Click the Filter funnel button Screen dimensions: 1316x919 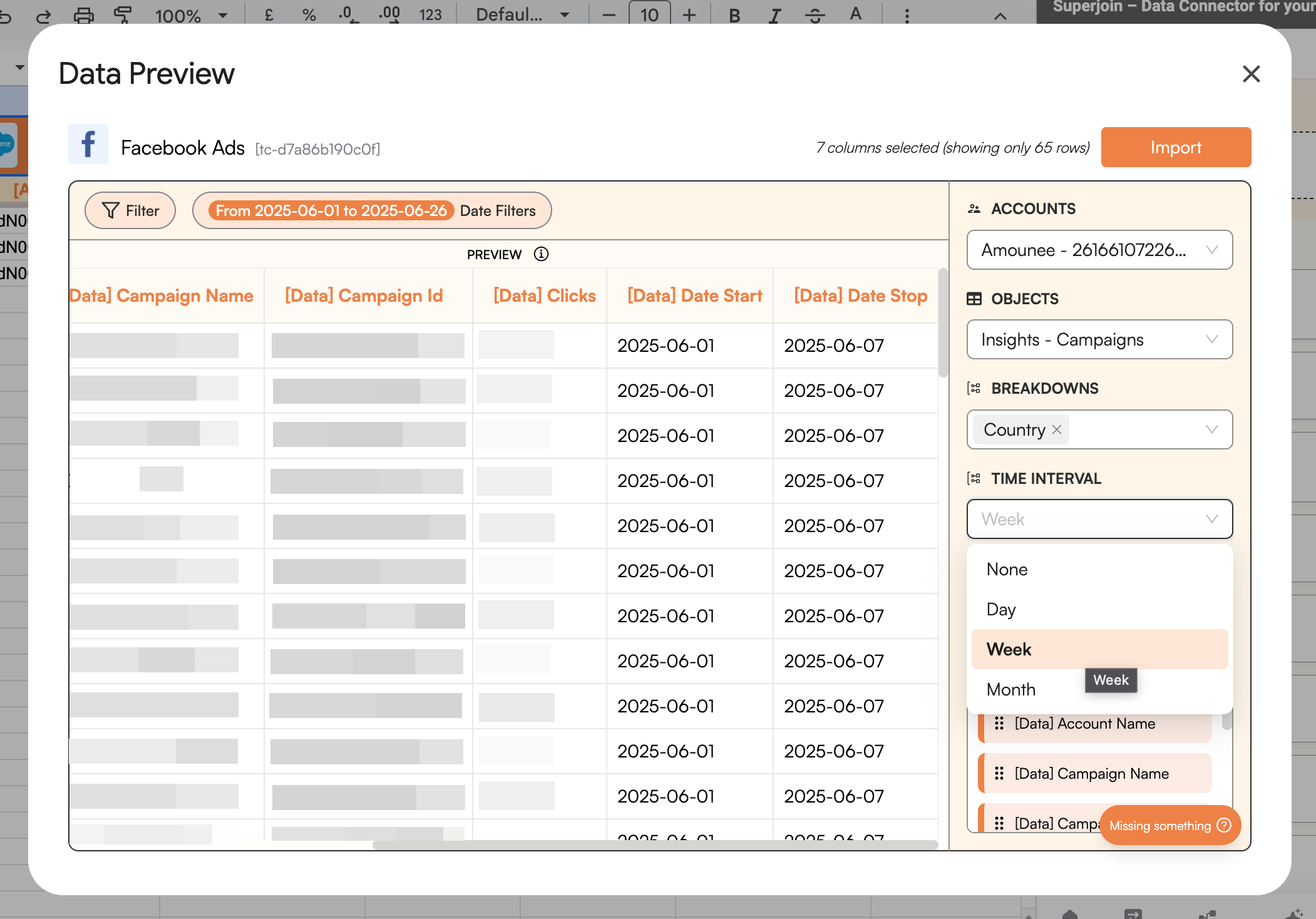tap(130, 211)
